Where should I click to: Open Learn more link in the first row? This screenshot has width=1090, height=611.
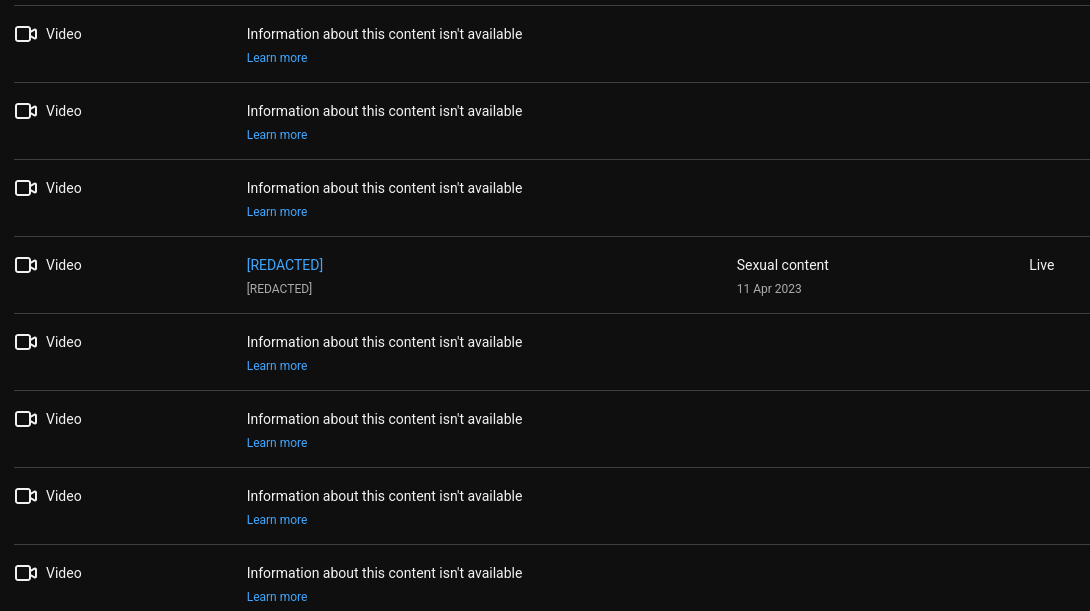[277, 58]
